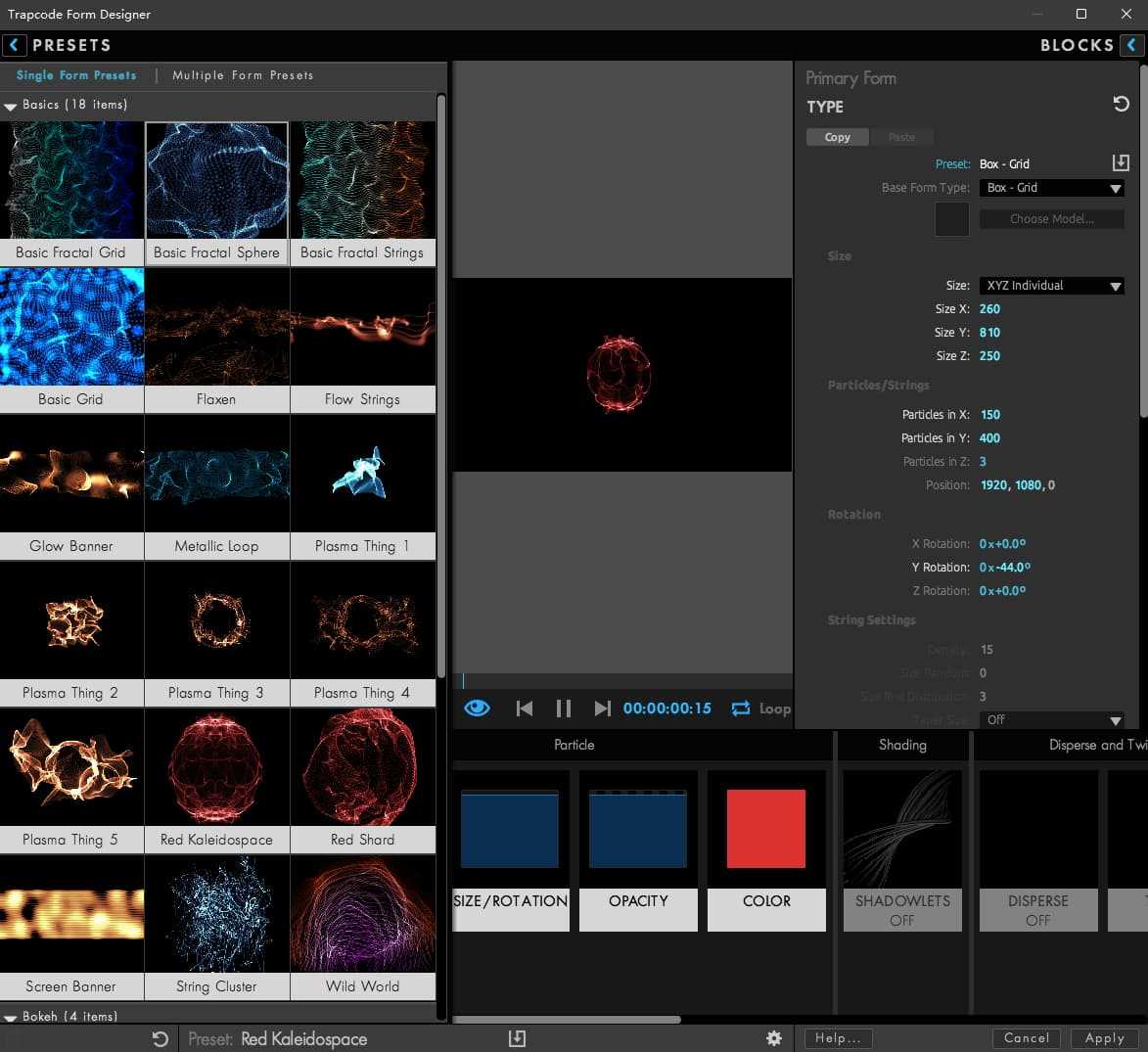
Task: Switch to Multiple Form Presets tab
Action: pos(243,74)
